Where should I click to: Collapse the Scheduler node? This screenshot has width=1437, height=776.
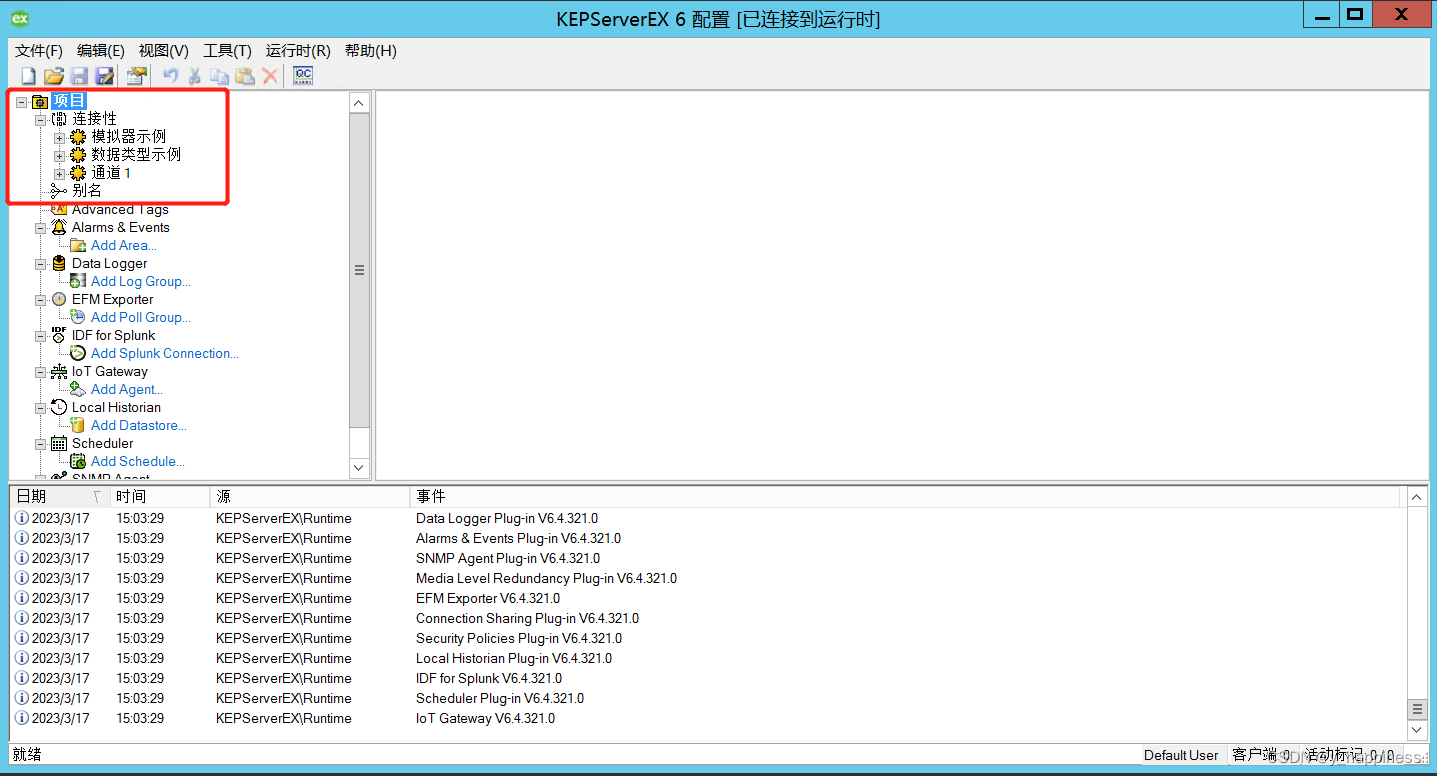[40, 443]
